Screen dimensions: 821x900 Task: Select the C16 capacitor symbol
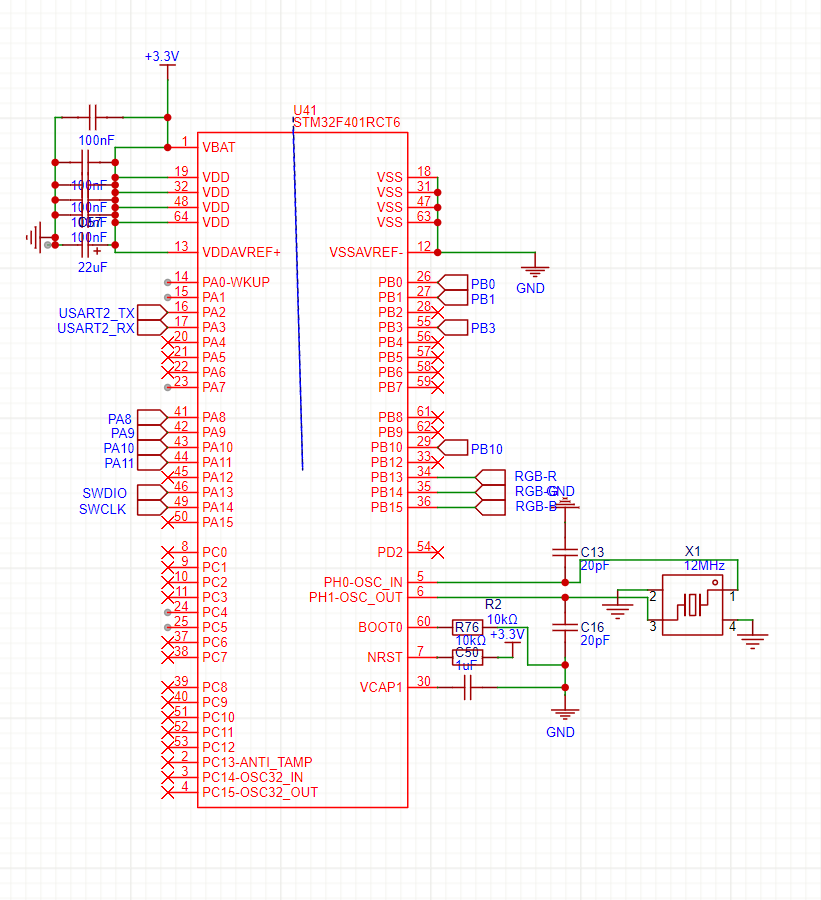[x=565, y=627]
